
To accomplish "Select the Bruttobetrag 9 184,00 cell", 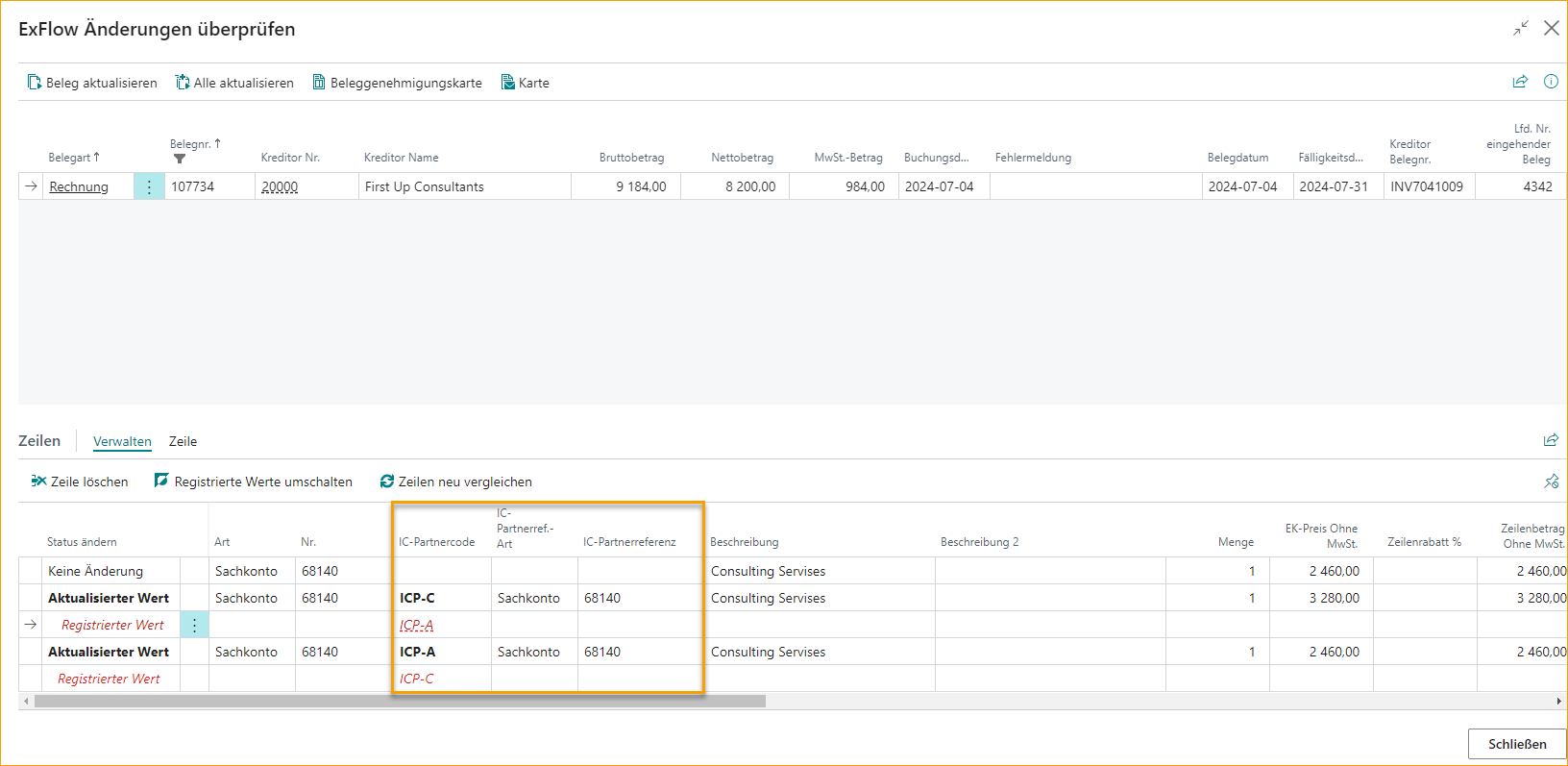I will click(625, 186).
